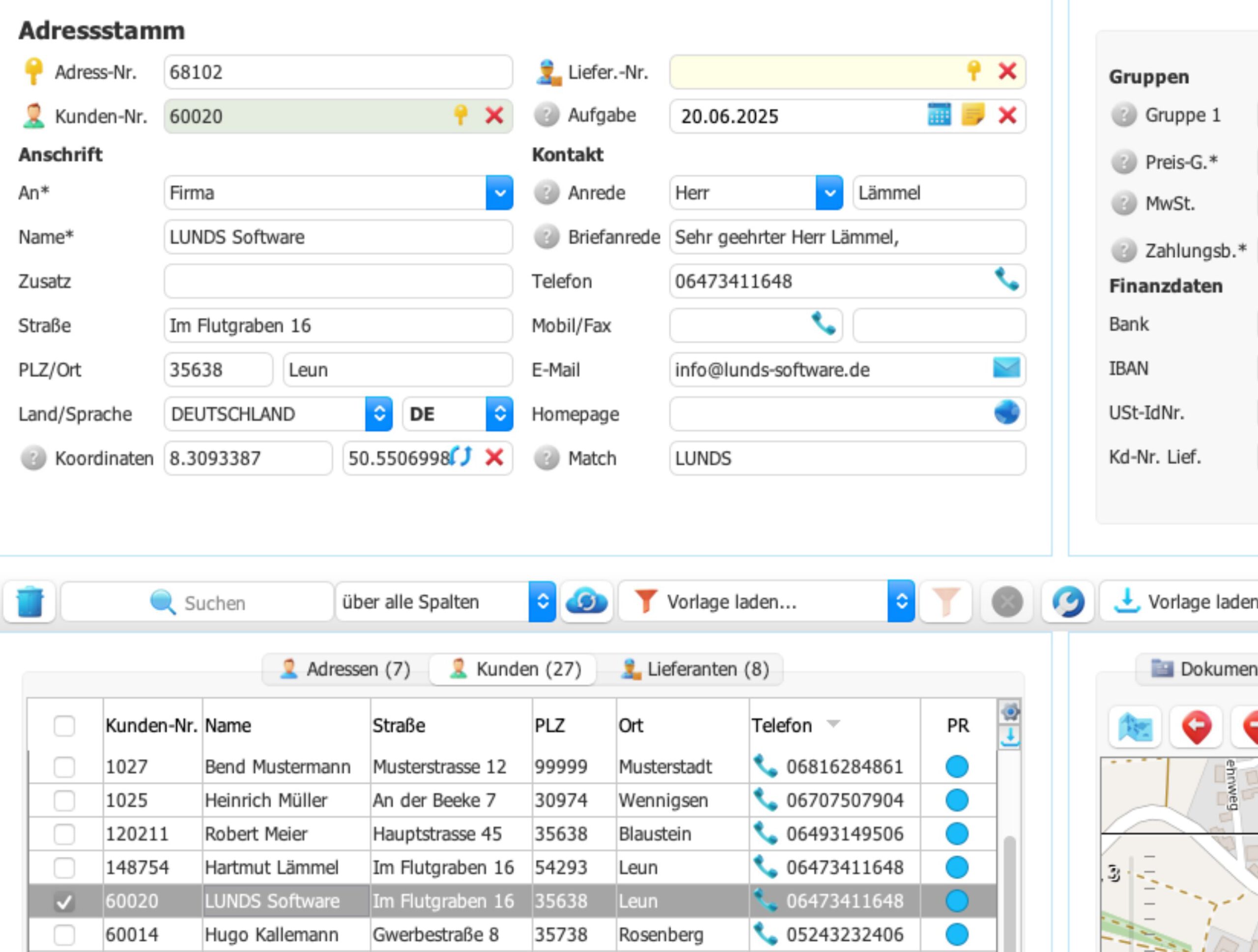Uncheck the LUNDS Software row
This screenshot has height=952, width=1258.
pos(64,901)
